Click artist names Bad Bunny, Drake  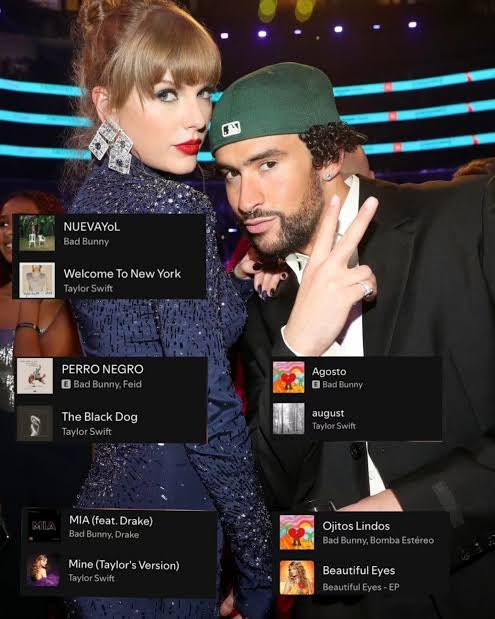[x=104, y=535]
